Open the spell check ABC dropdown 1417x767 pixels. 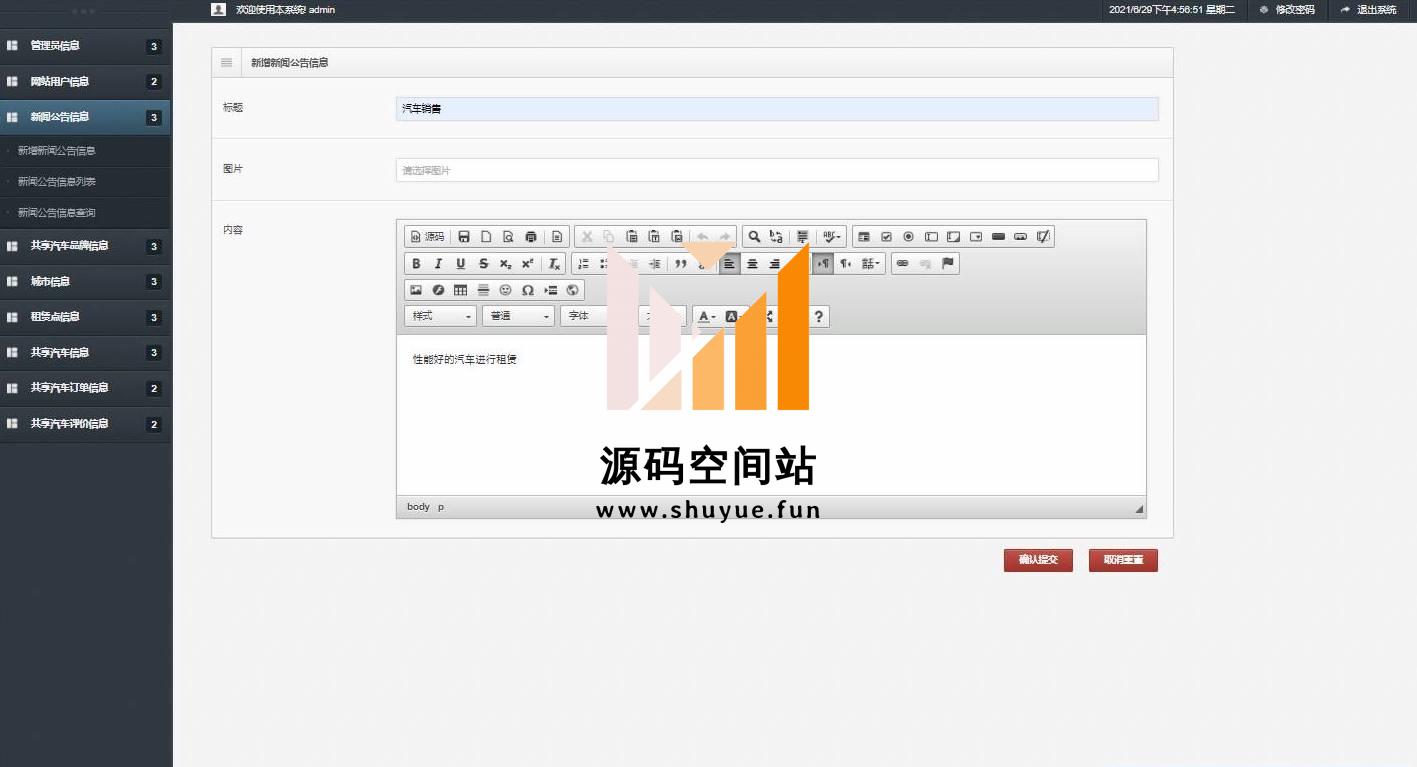(832, 237)
